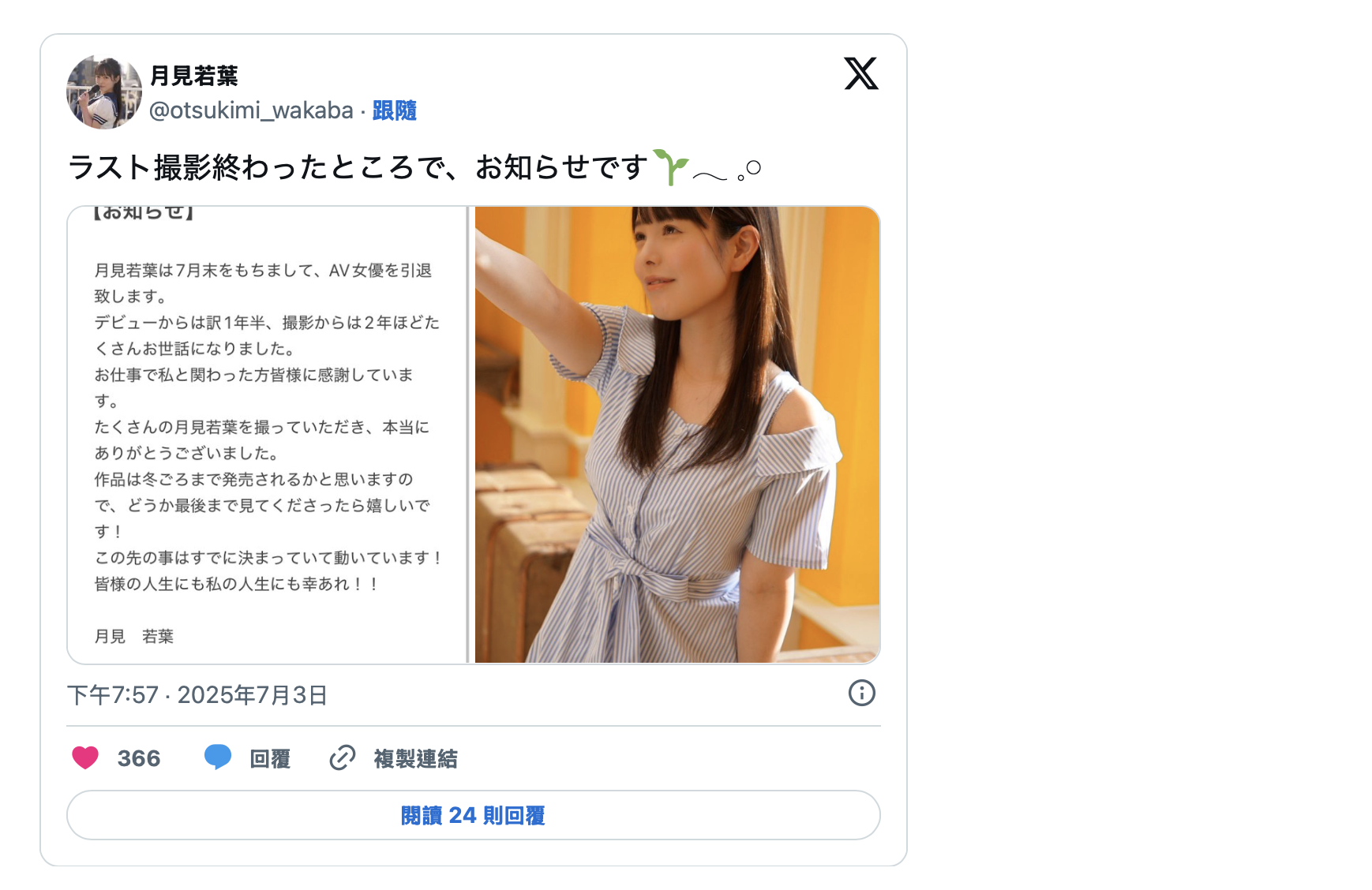1372x890 pixels.
Task: Click the 下午7:57 · 2025年7月3日 timestamp
Action: (x=197, y=695)
